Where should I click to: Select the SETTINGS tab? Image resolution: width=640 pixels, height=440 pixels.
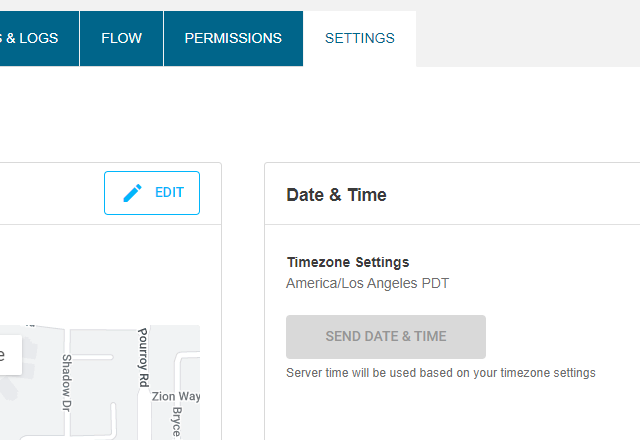click(359, 38)
